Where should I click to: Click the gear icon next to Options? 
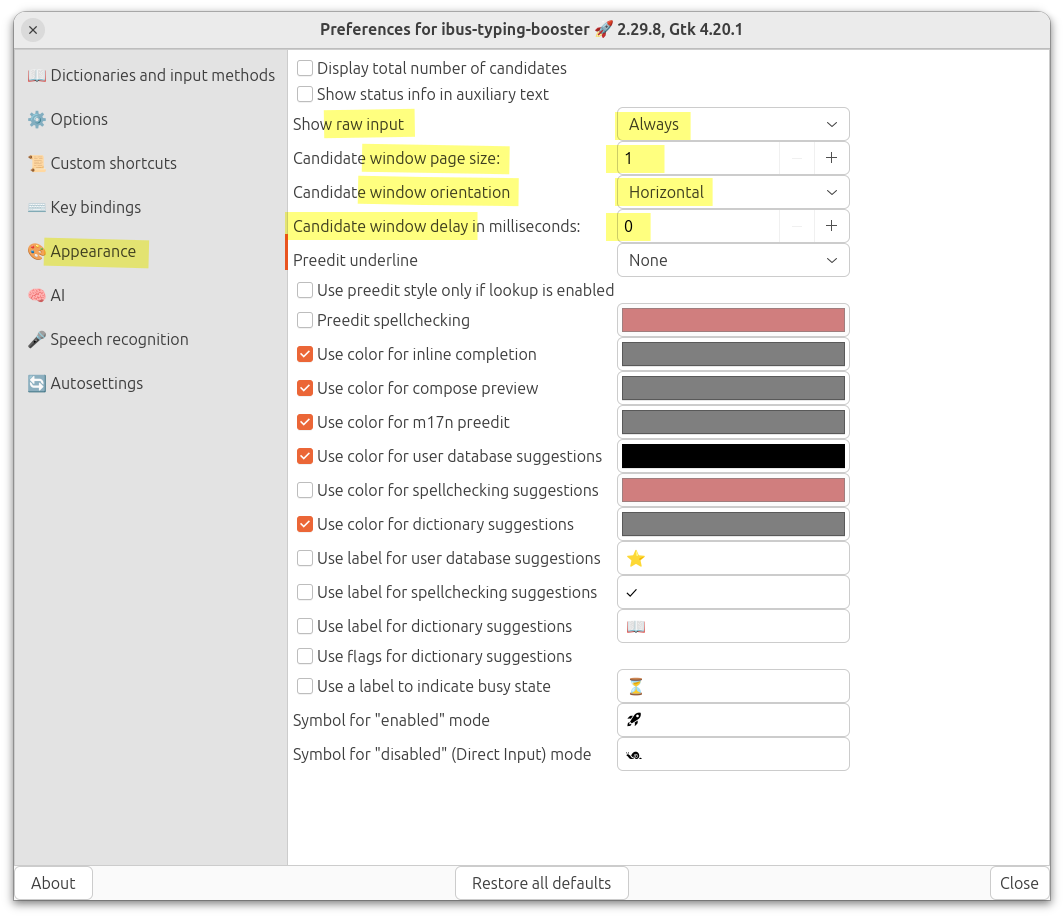(37, 120)
